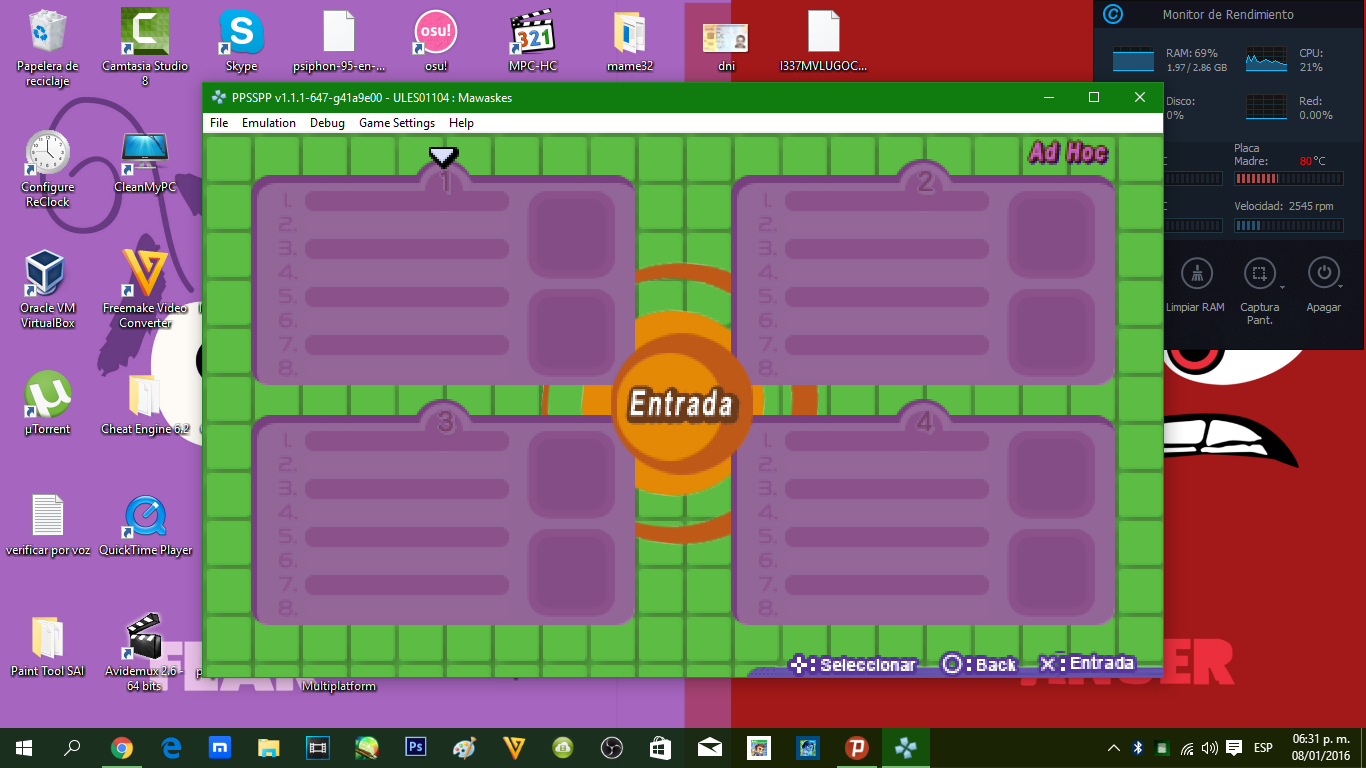Click the RAM usage graph

[x=1133, y=60]
